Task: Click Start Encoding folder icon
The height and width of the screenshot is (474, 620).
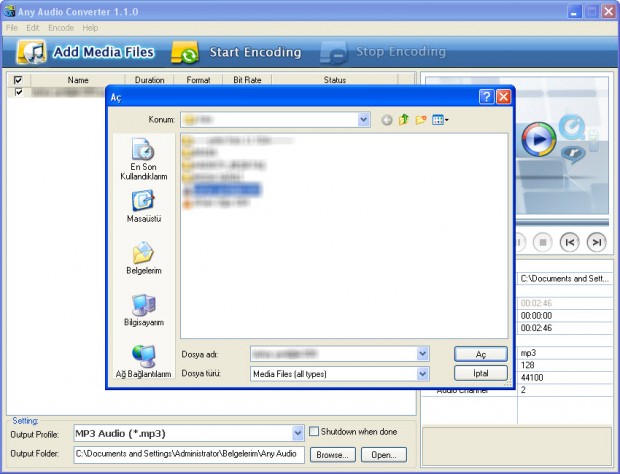Action: (185, 52)
